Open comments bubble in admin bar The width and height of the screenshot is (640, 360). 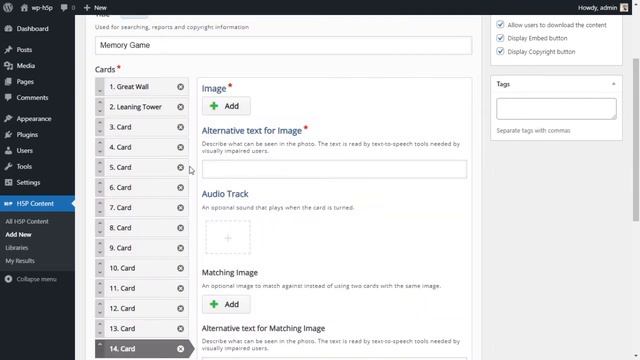click(68, 7)
